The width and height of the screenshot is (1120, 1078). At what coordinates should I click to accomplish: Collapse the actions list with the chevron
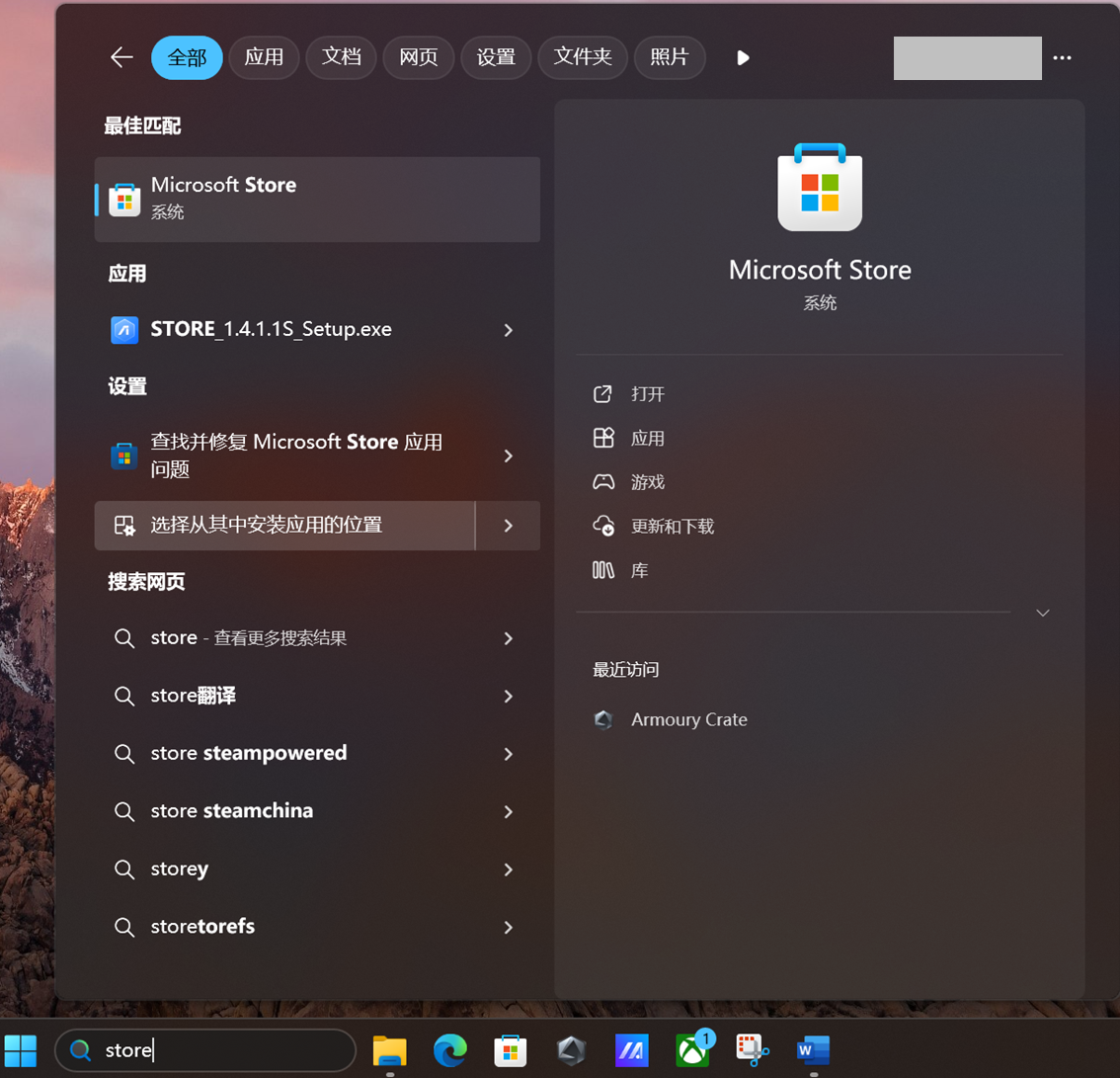pyautogui.click(x=1042, y=613)
